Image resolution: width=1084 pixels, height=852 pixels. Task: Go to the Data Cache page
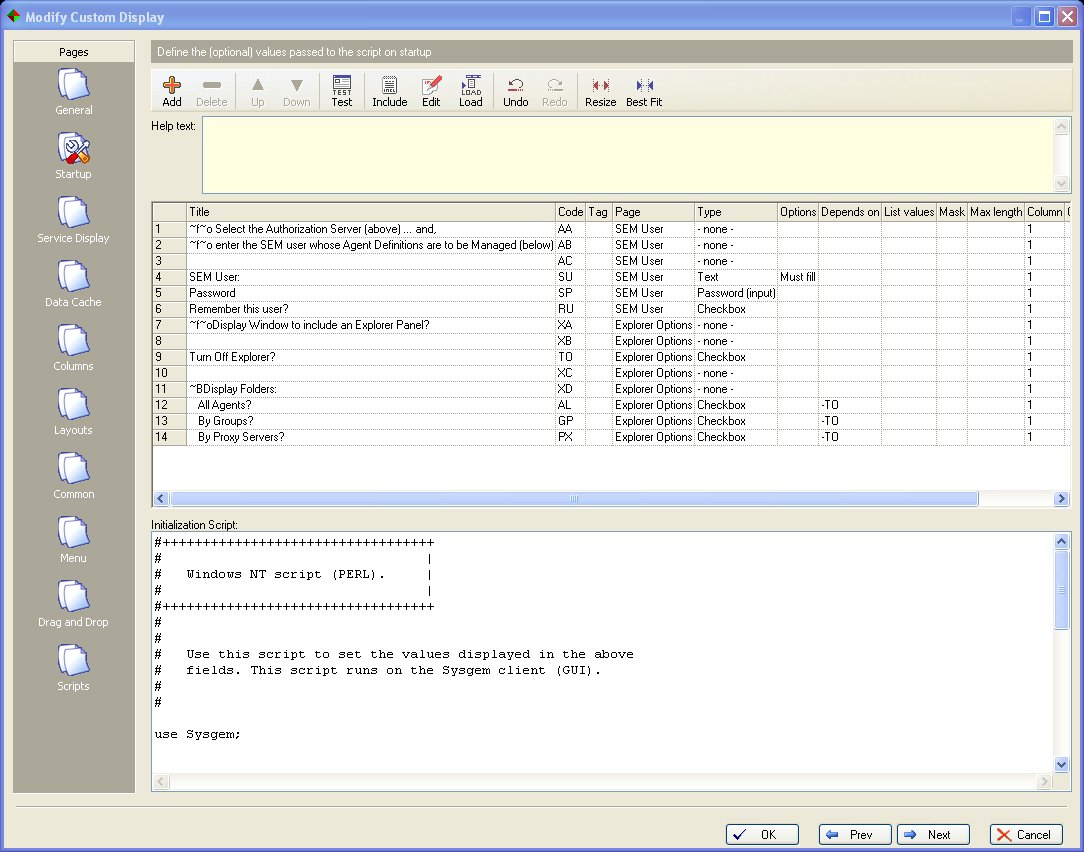click(74, 283)
